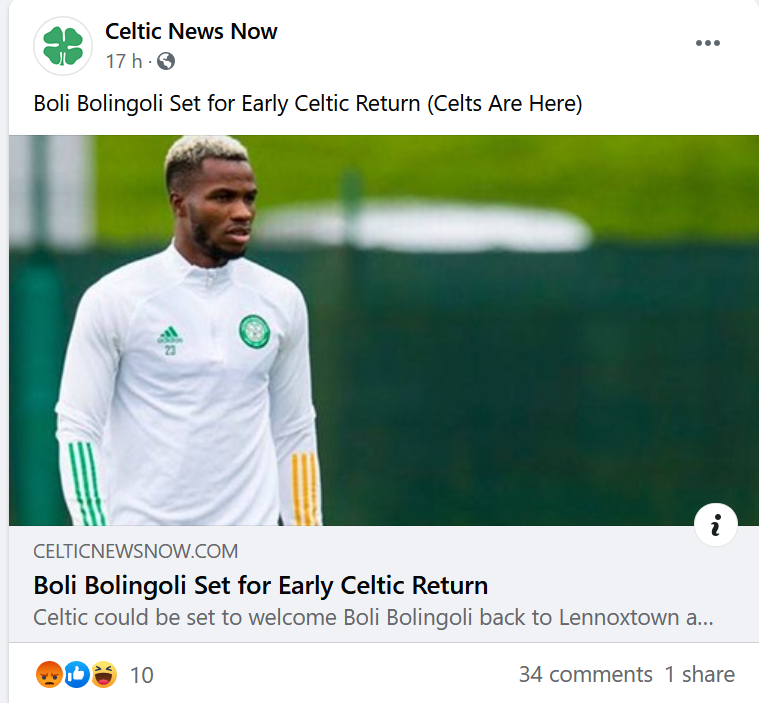Click the Celtic News Now shamrock avatar
The image size is (759, 703).
[x=63, y=46]
